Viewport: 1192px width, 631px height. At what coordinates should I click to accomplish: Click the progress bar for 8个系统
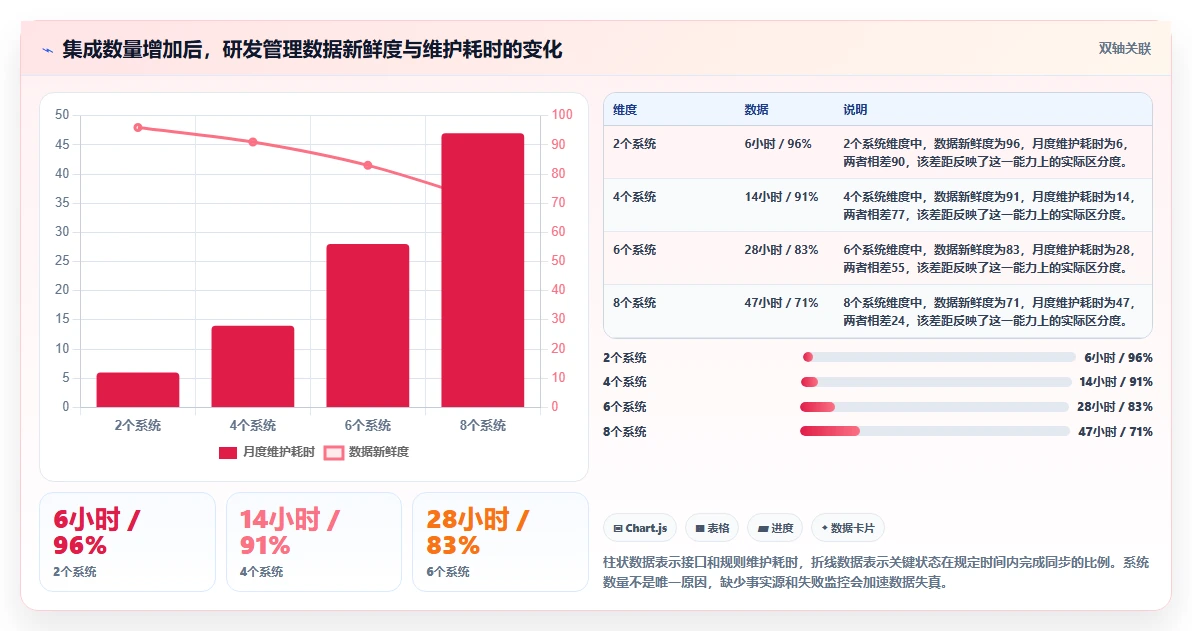(935, 431)
